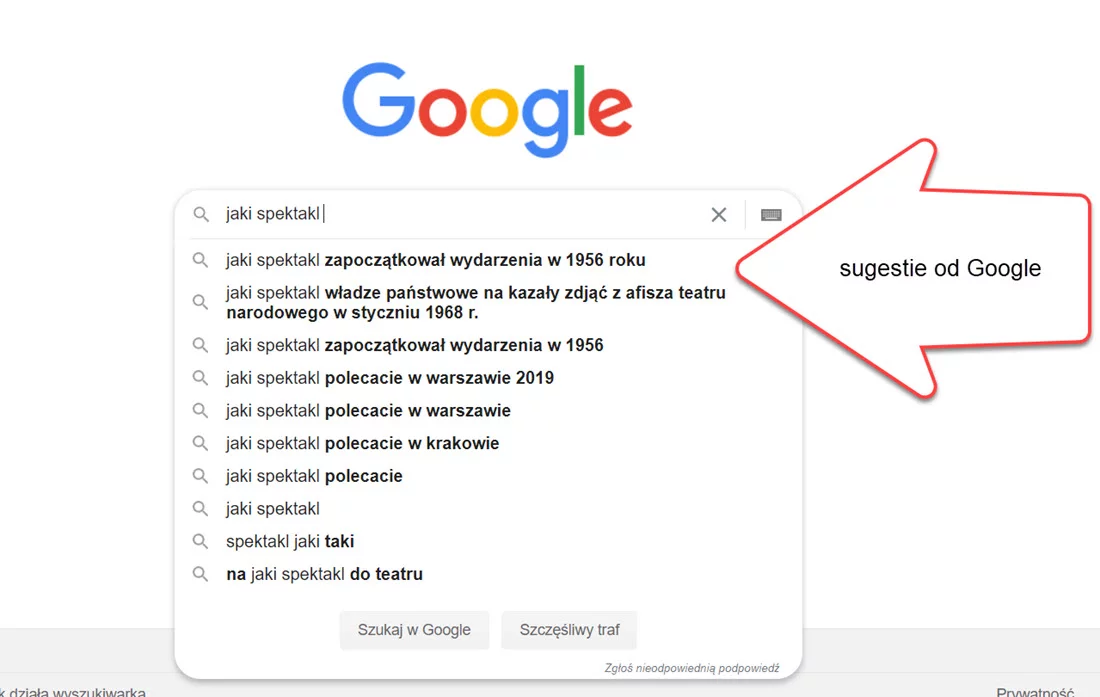
Task: Click magnifier next to 'polecacie w warszawie 2019'
Action: tap(200, 378)
